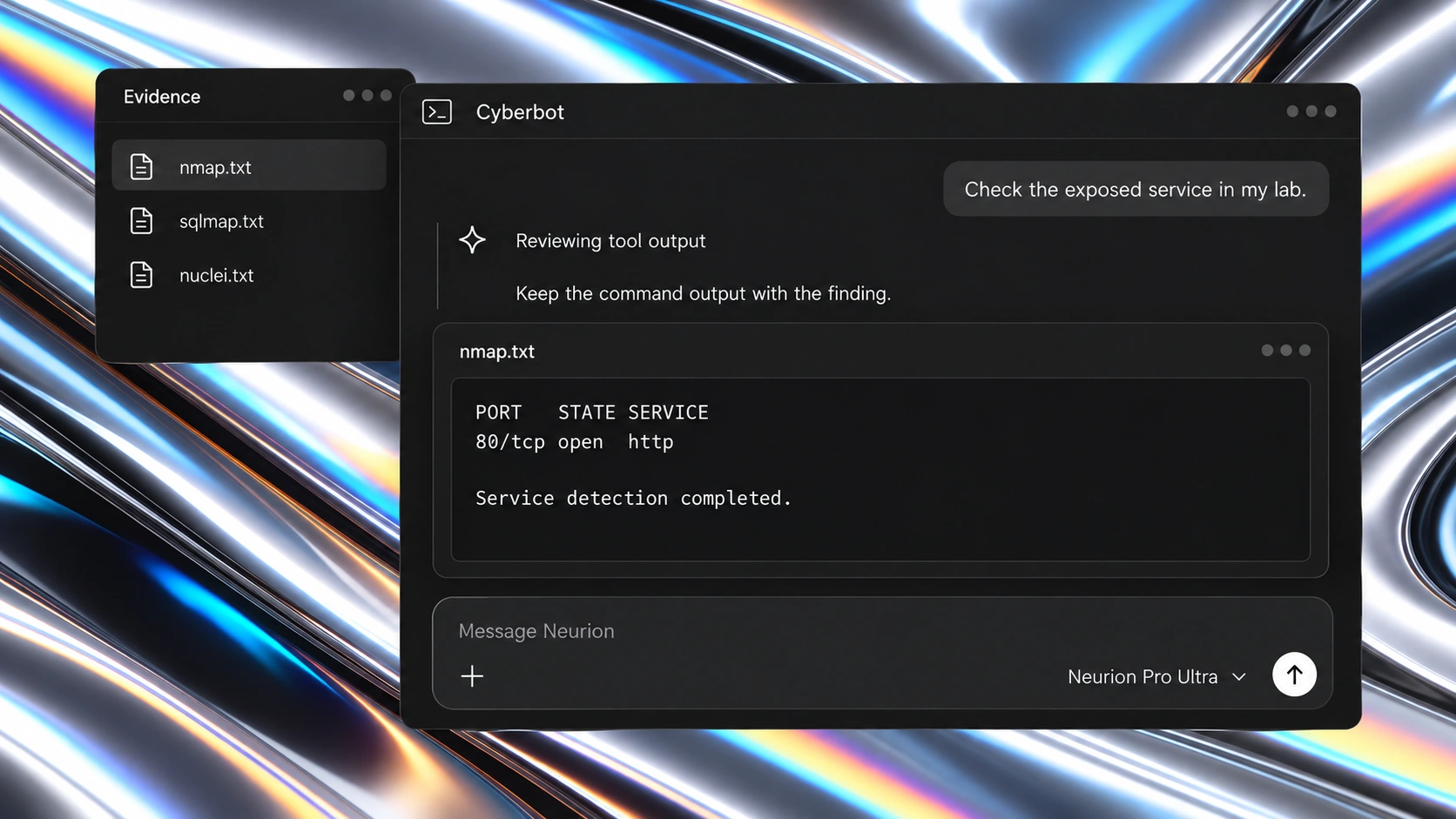Image resolution: width=1456 pixels, height=819 pixels.
Task: Click the 'Reviewing tool output' status text
Action: pyautogui.click(x=610, y=241)
